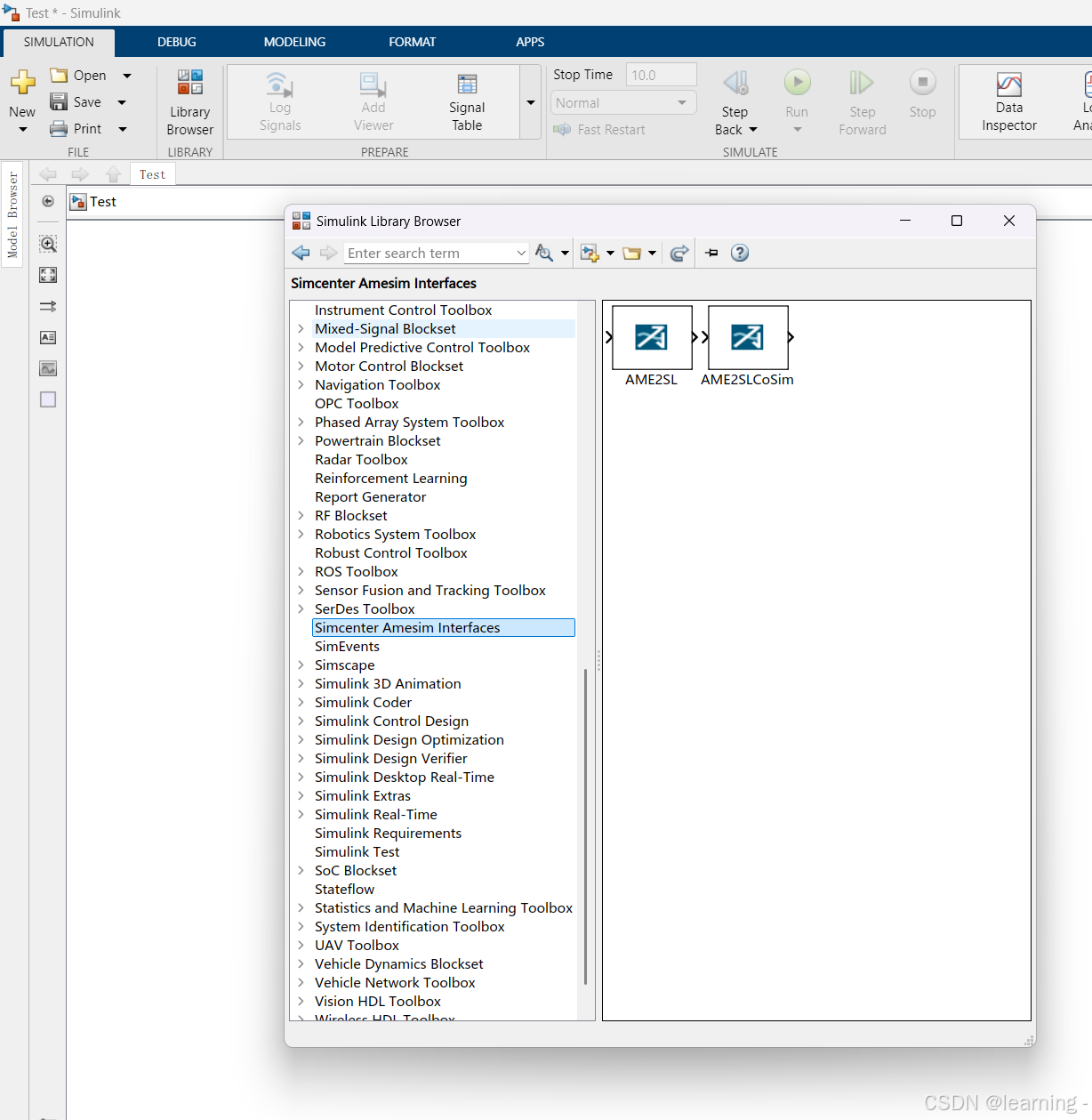
Task: Click the Enter search term field
Action: click(429, 253)
